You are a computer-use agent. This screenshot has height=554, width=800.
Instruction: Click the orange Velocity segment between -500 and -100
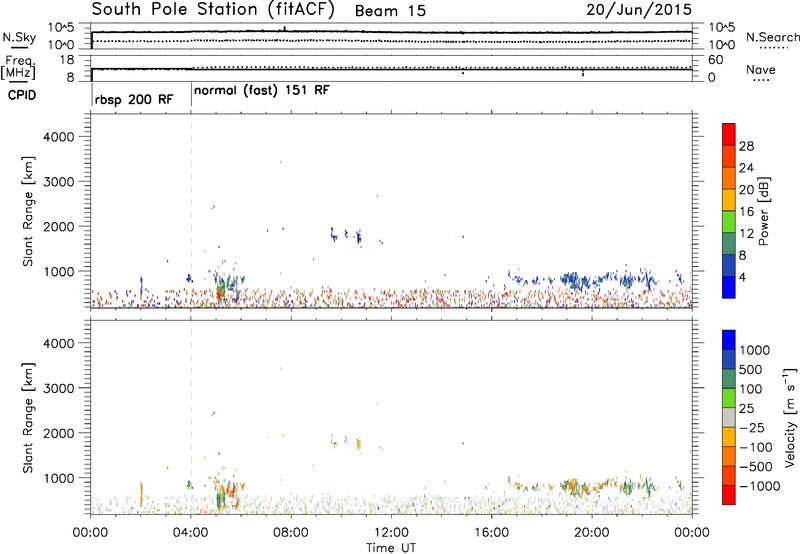[x=729, y=456]
